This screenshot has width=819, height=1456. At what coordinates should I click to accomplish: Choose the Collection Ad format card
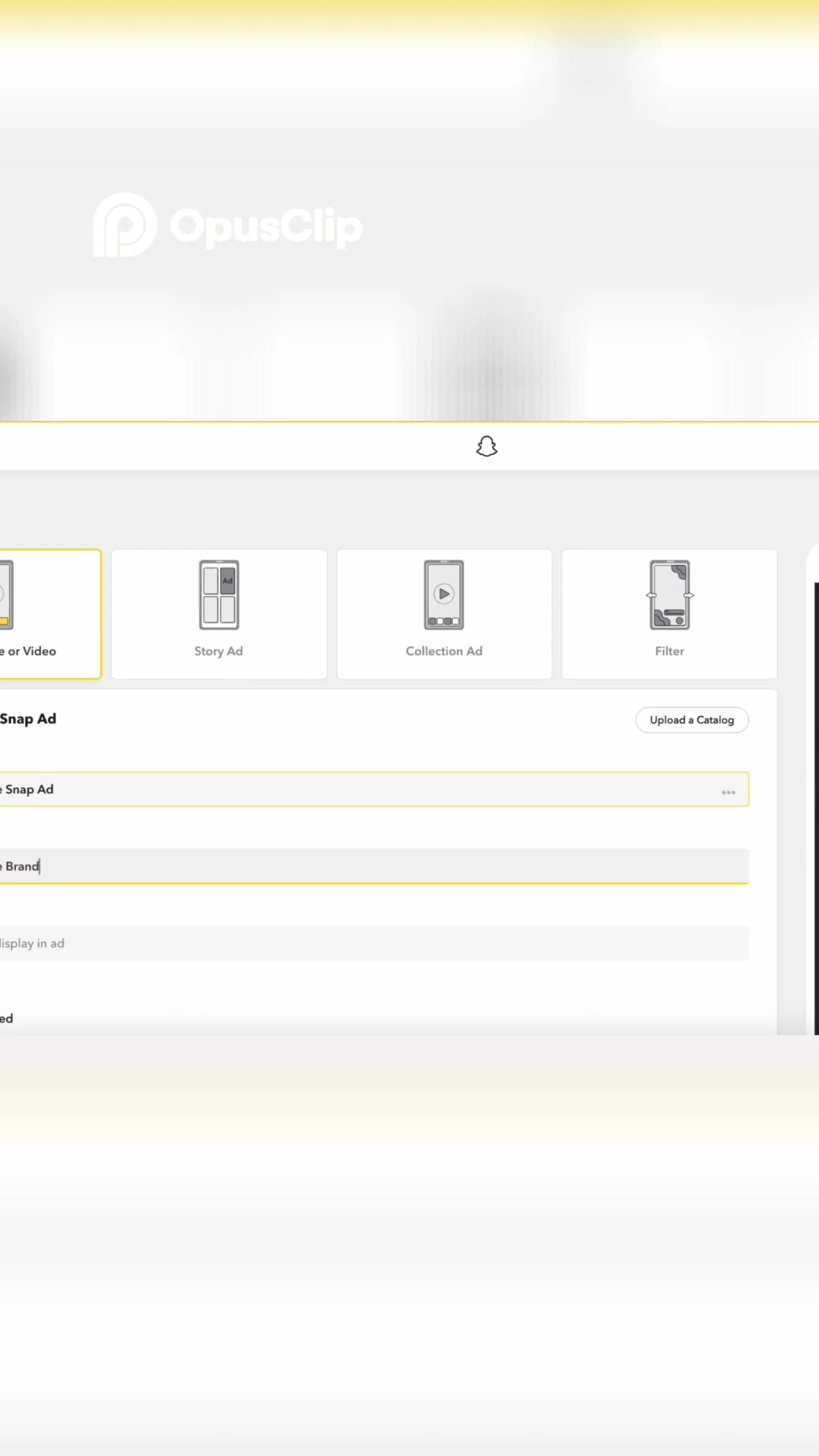tap(444, 613)
